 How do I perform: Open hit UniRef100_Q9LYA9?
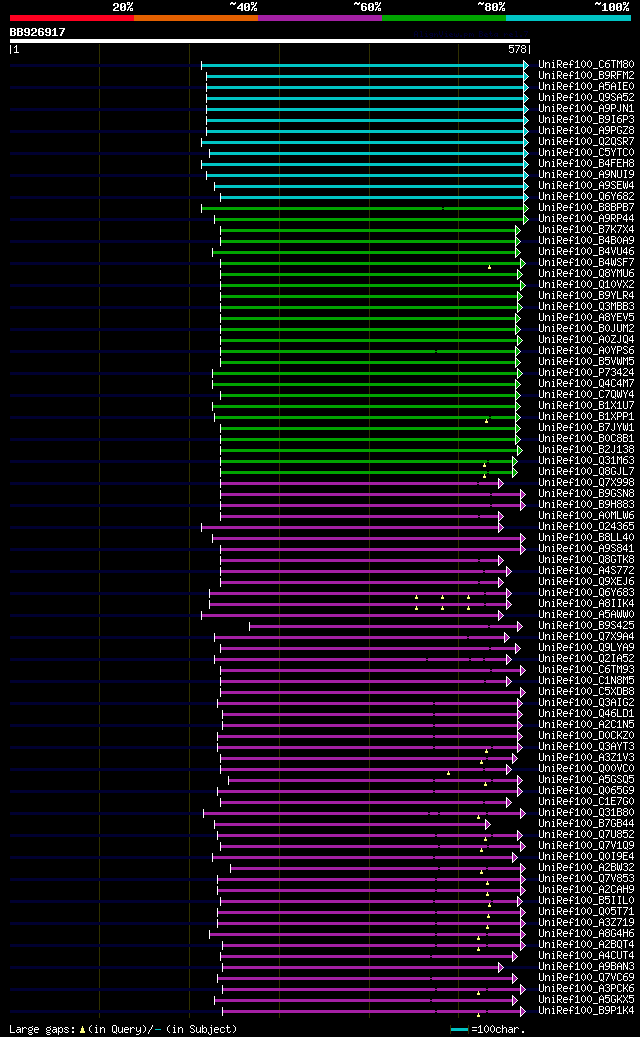coord(586,647)
